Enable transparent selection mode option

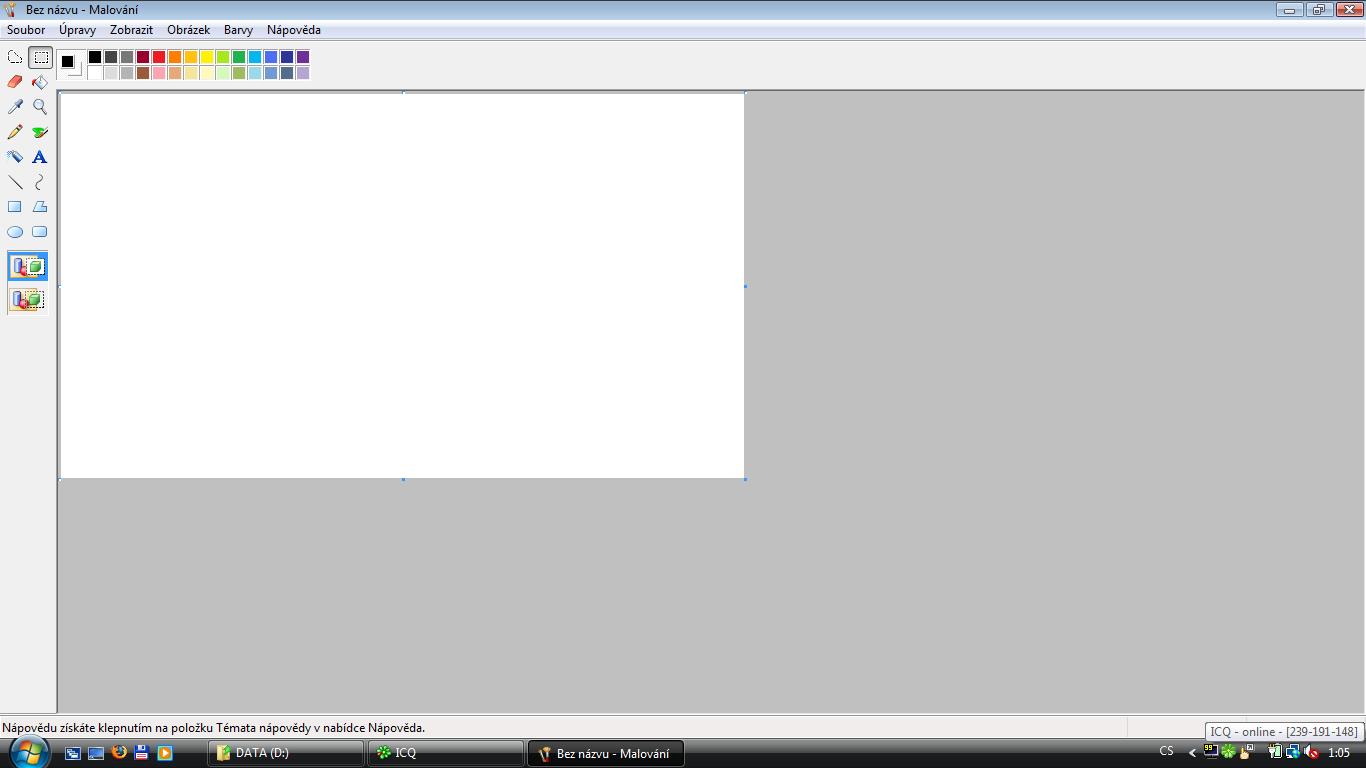coord(28,299)
